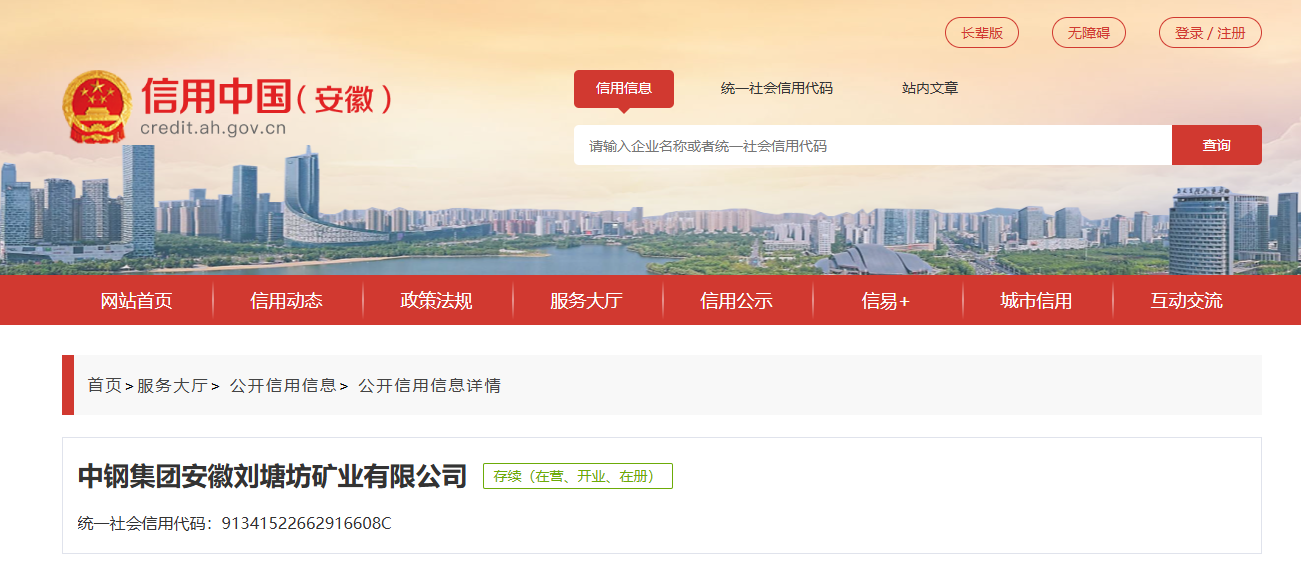The height and width of the screenshot is (564, 1301).
Task: Switch to 统一社会信用代码 search tab
Action: pos(777,88)
